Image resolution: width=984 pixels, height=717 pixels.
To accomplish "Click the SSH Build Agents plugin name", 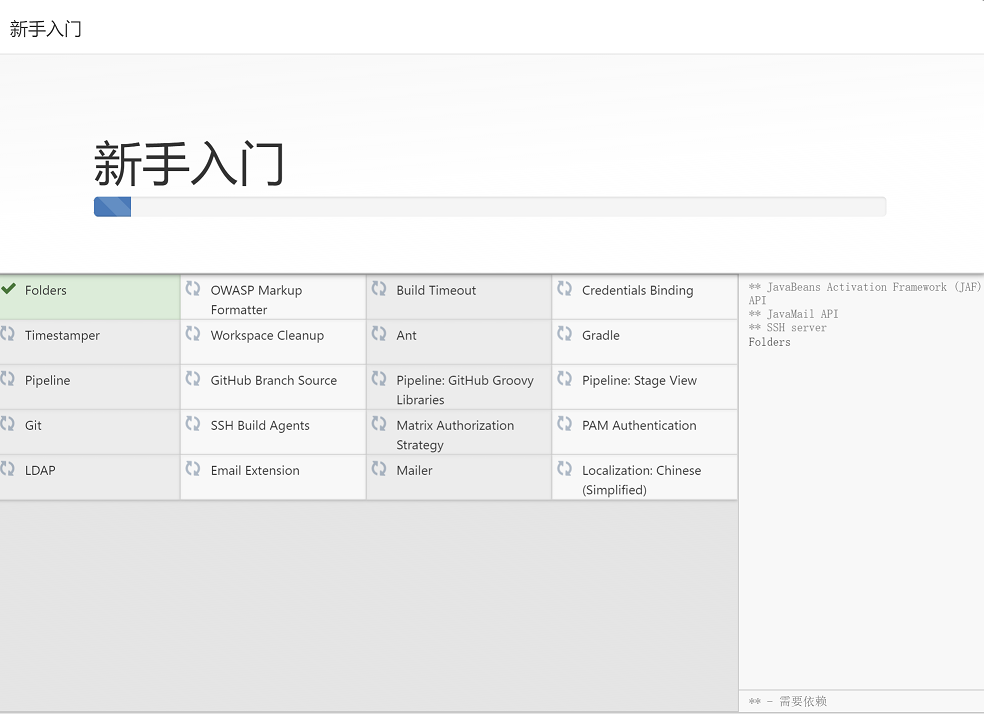I will (260, 426).
